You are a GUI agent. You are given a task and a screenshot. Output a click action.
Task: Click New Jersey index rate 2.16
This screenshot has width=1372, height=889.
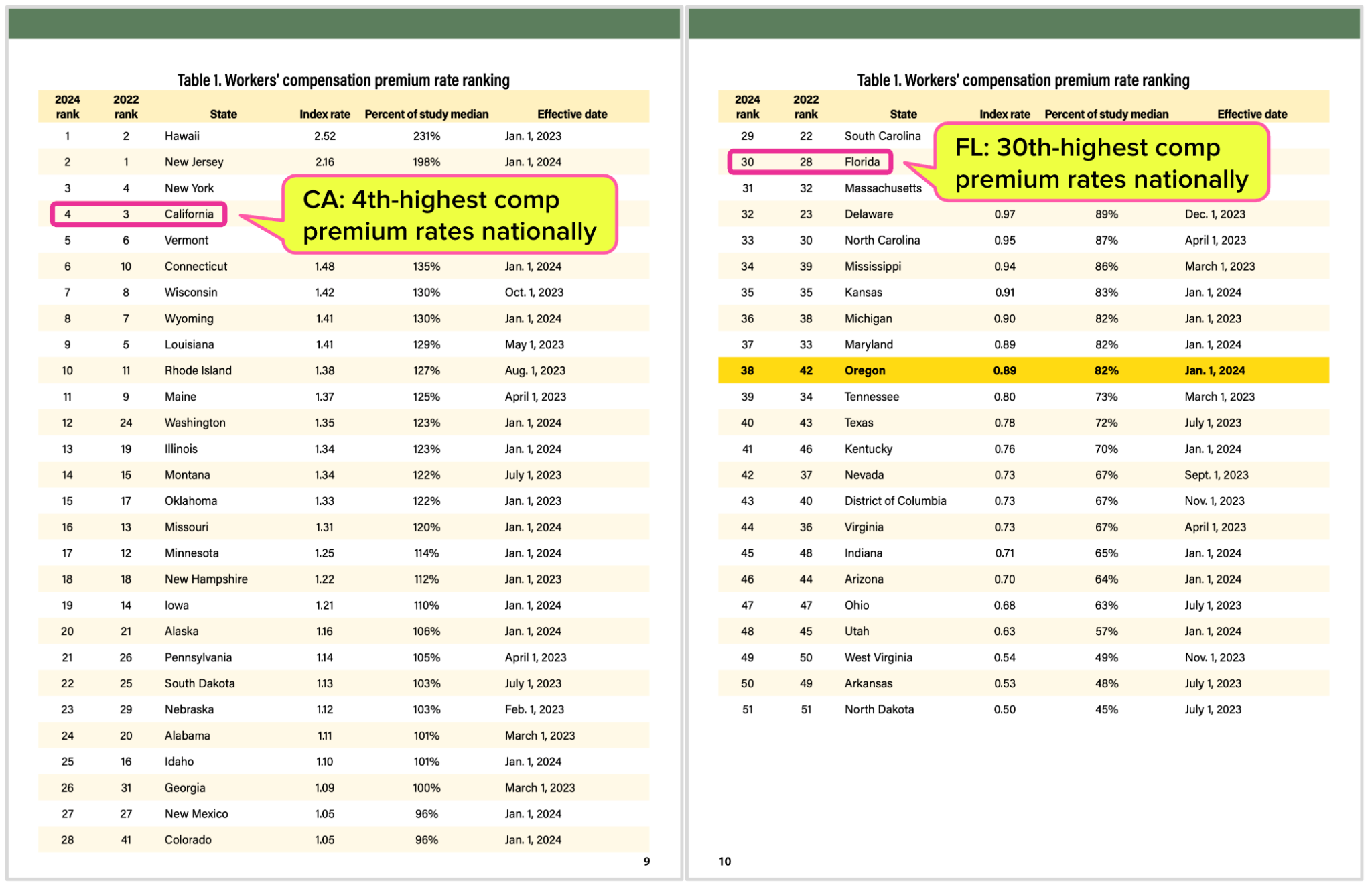click(x=324, y=162)
